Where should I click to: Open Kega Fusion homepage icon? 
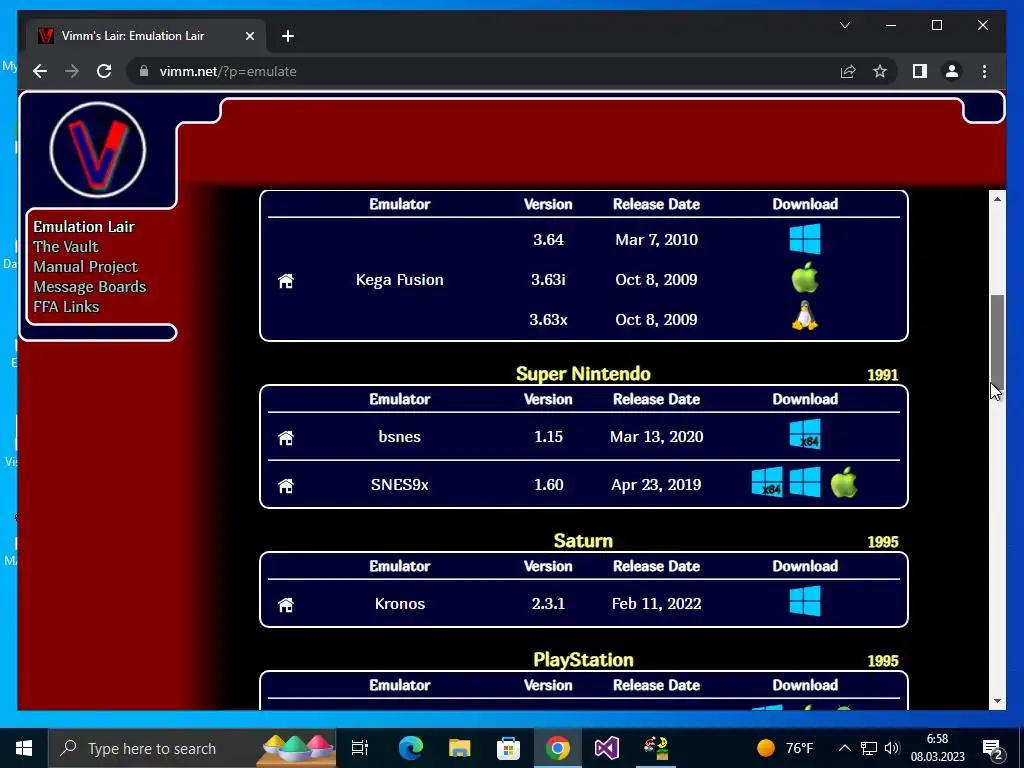coord(286,281)
